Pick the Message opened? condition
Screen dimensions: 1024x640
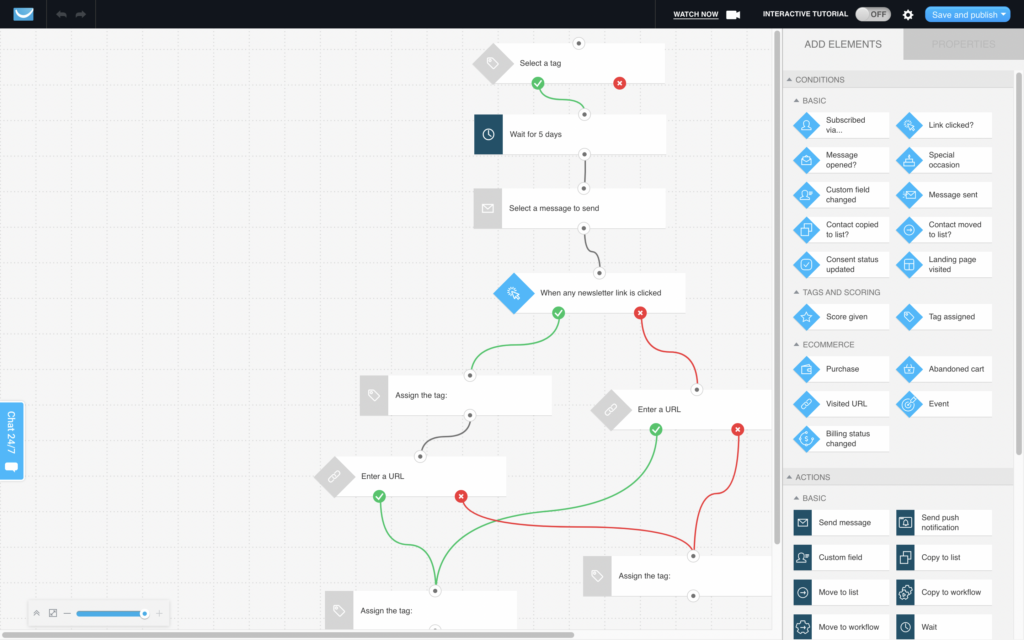point(841,160)
